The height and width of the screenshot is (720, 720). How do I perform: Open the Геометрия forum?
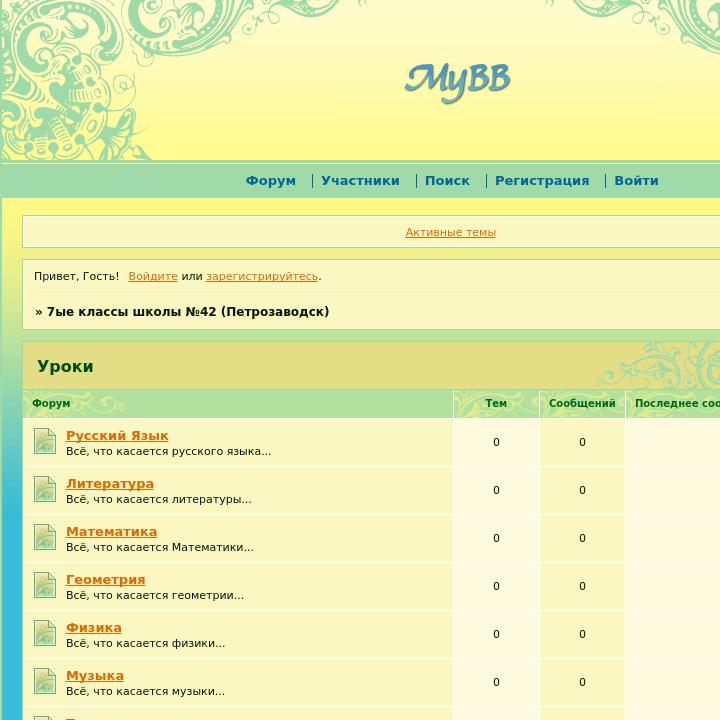(x=106, y=579)
